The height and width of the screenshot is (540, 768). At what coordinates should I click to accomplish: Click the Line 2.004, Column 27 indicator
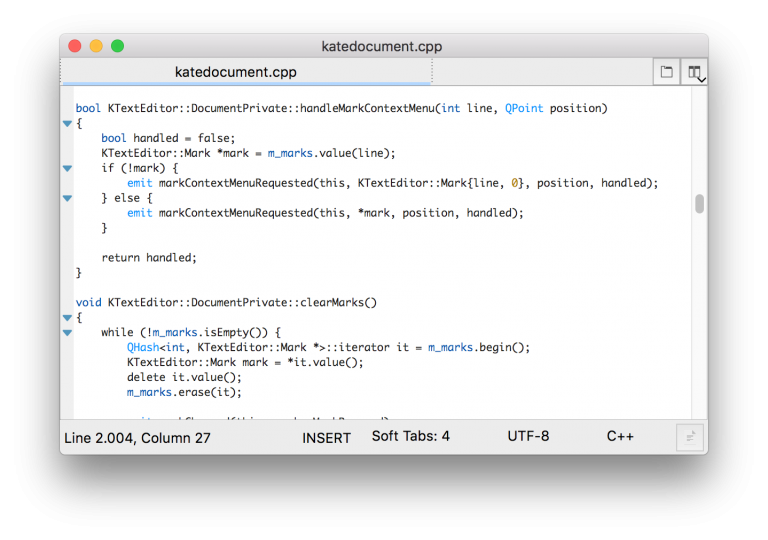[137, 437]
